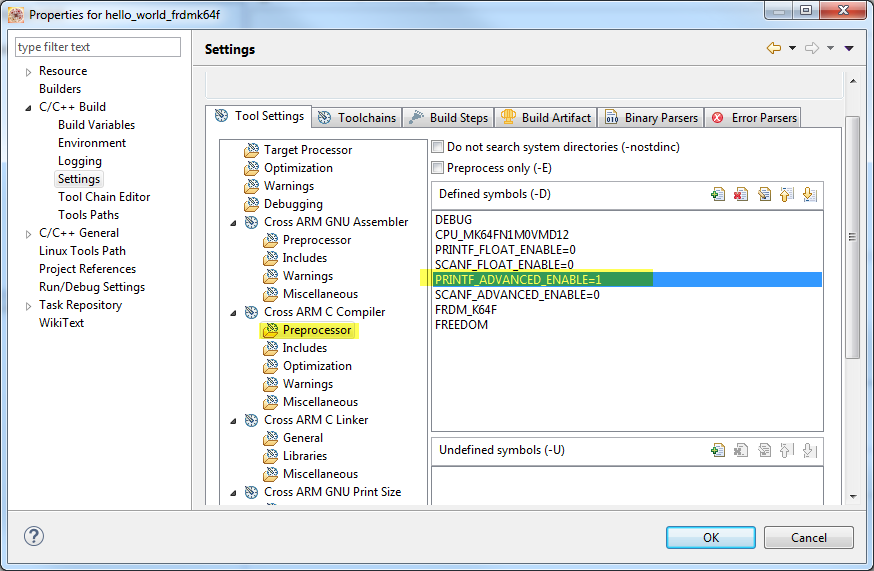Select Target Processor in tool tree

click(x=307, y=150)
